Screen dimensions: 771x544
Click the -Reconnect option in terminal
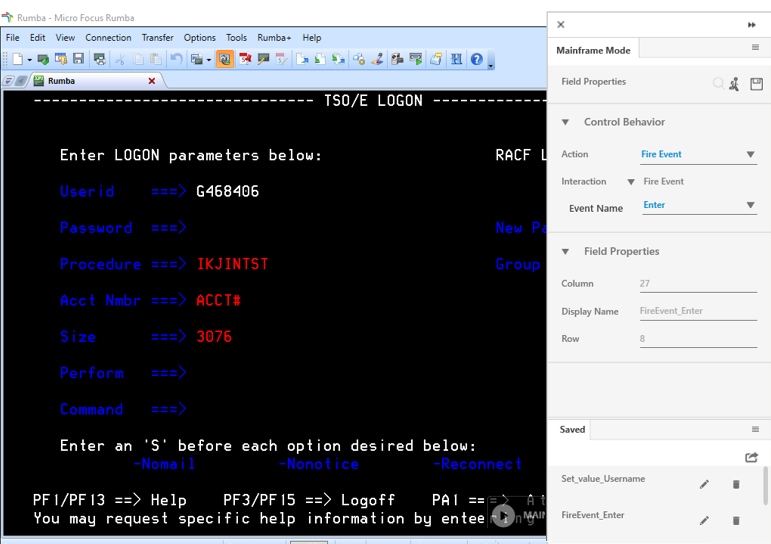pos(477,464)
